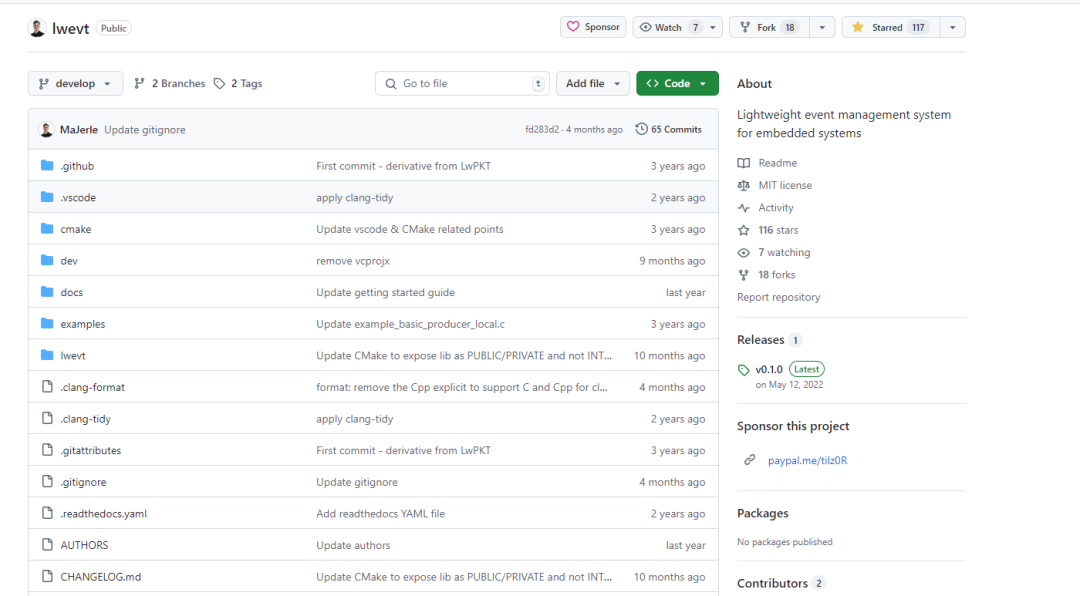This screenshot has width=1080, height=596.
Task: Fork the lwevt repository
Action: point(768,27)
